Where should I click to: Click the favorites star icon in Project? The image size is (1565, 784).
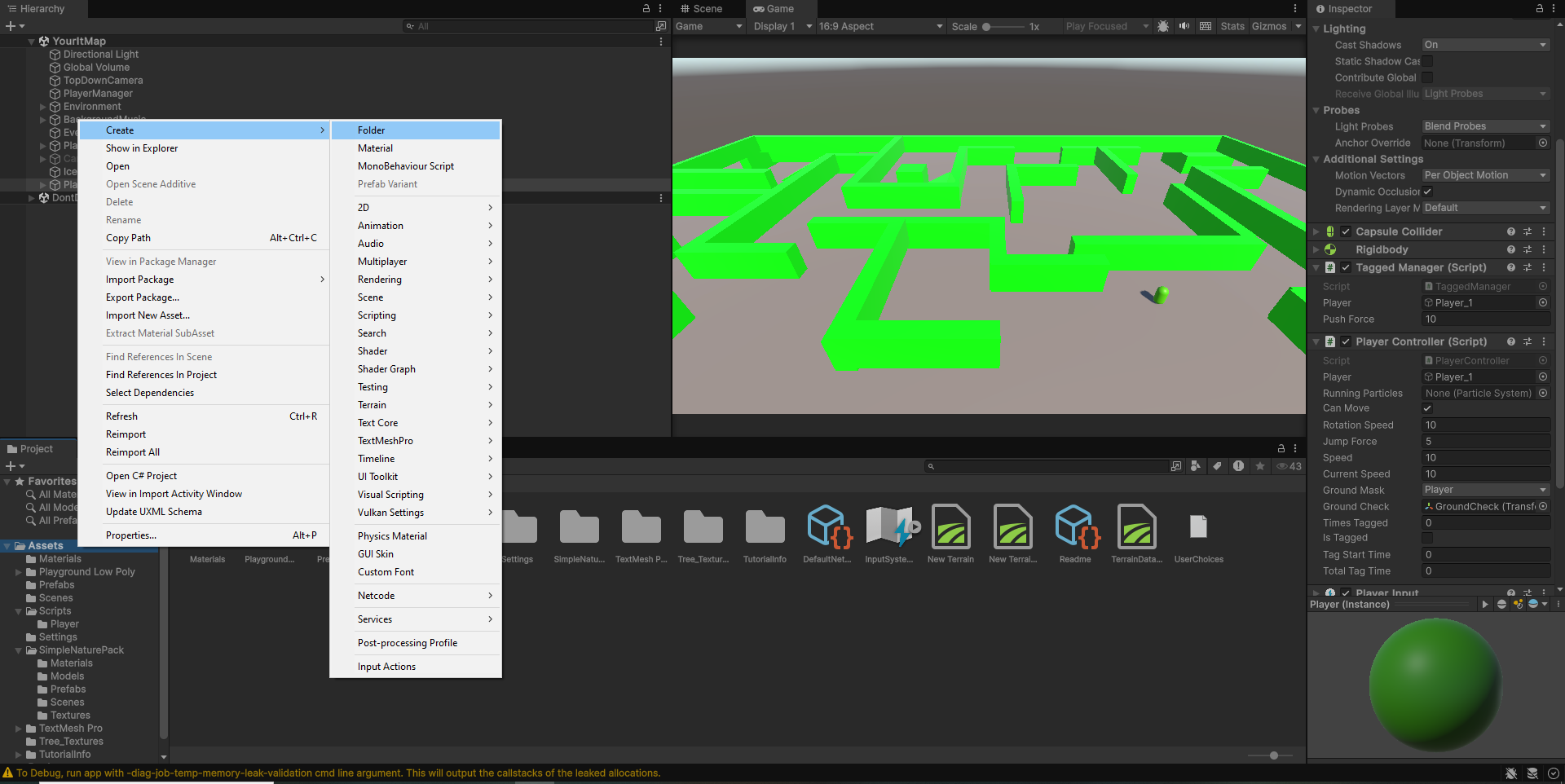1260,466
